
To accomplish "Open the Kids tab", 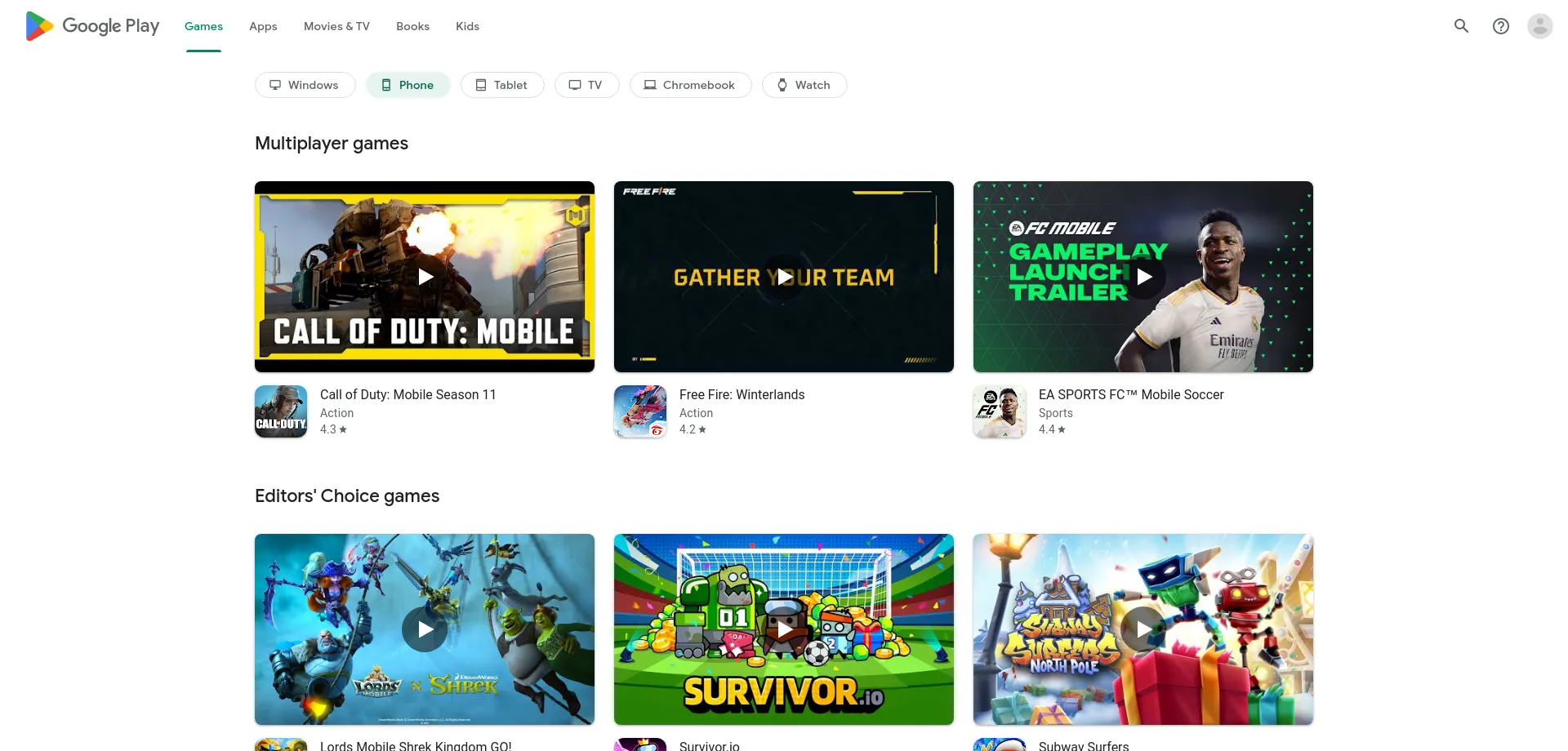I will click(467, 26).
